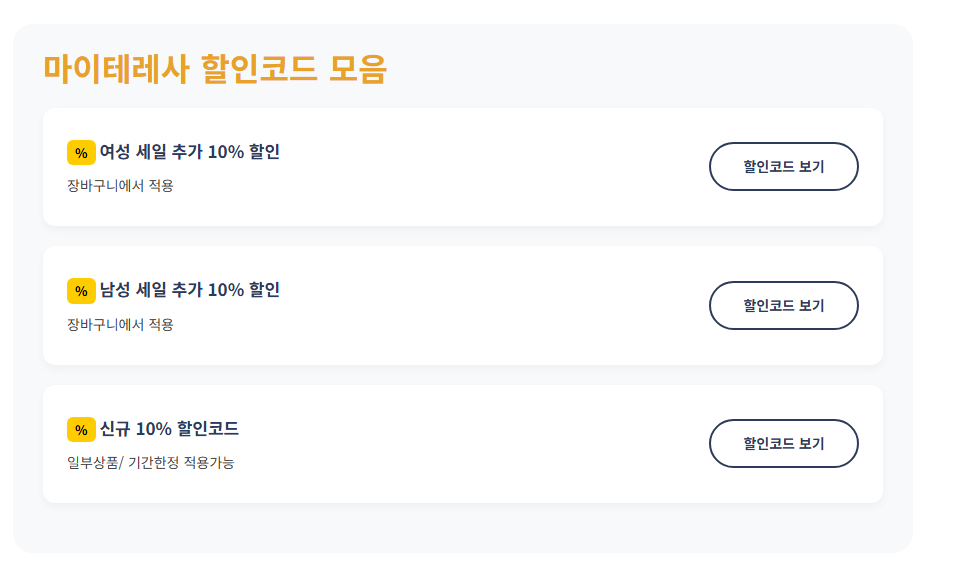Click 장바구니에서 적용 under the 남성 세일 offer
Viewport: 953px width, 580px height.
point(120,324)
